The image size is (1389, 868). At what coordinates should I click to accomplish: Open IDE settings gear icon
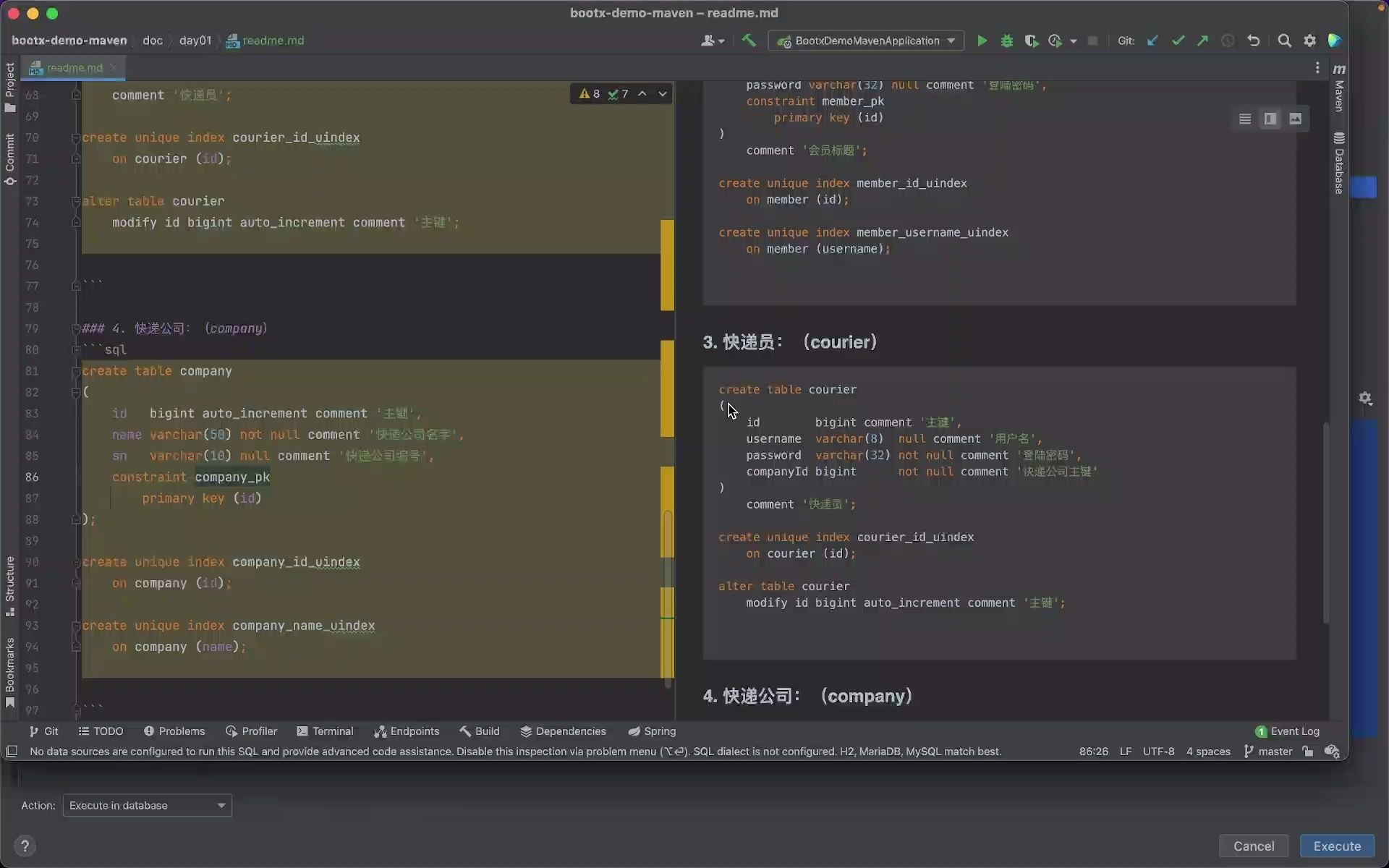1309,41
